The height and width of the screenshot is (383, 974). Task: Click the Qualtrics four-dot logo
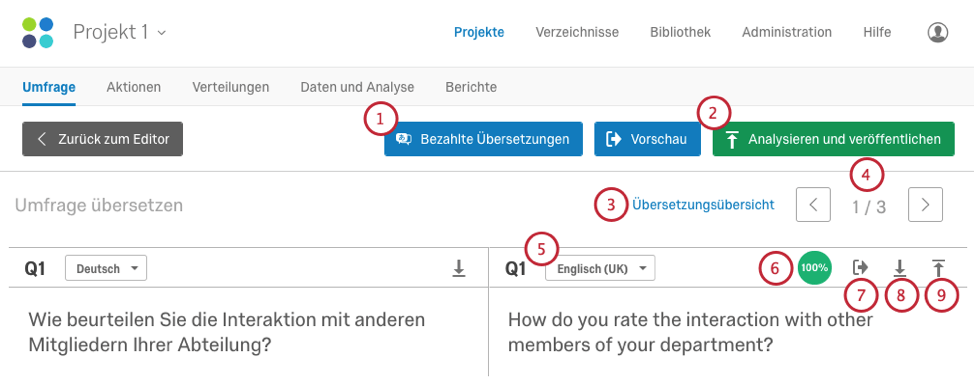(x=38, y=32)
